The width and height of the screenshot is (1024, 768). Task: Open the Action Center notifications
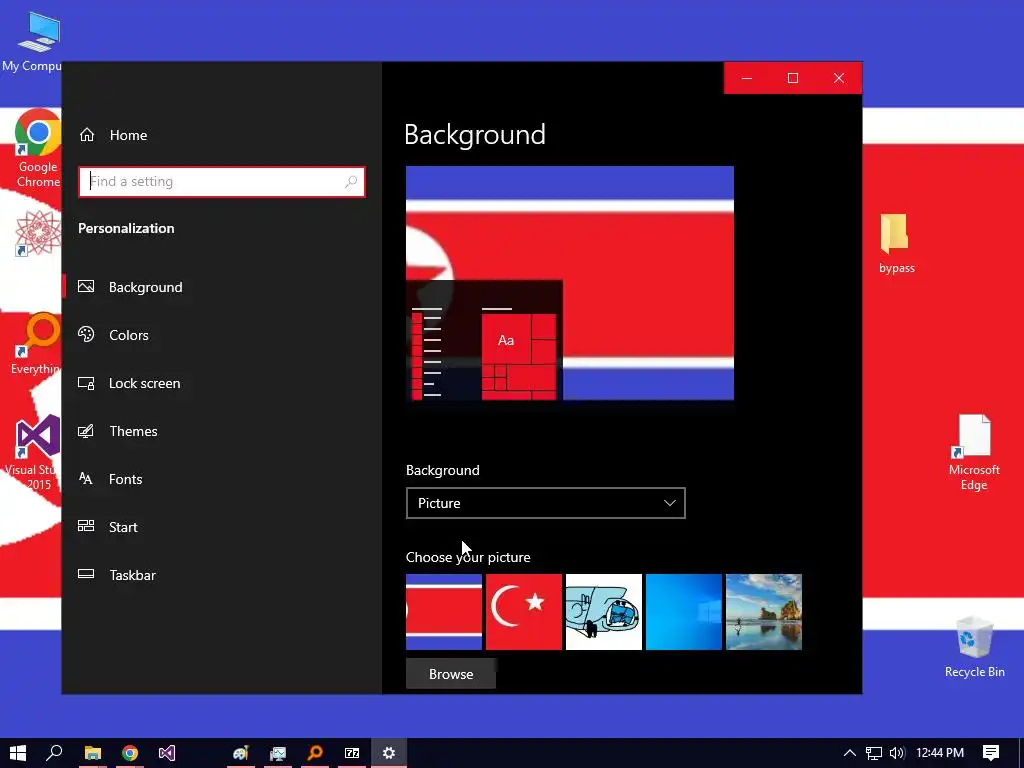coord(991,753)
